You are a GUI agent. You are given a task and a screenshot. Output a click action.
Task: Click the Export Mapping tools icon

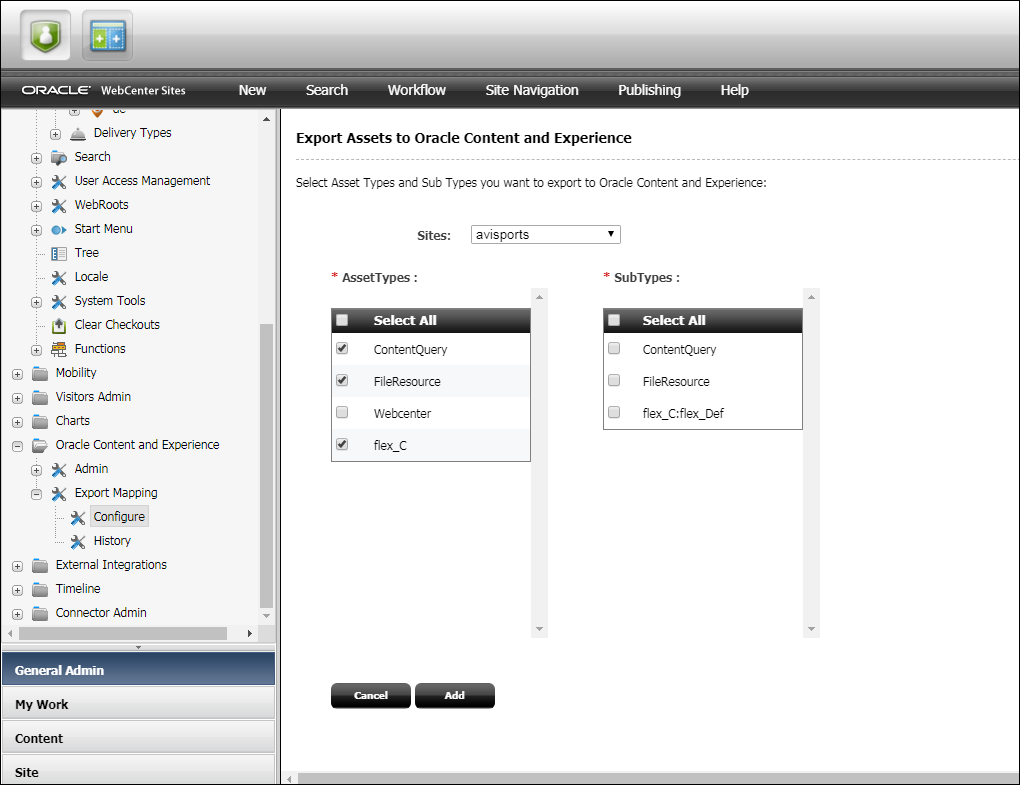[59, 494]
